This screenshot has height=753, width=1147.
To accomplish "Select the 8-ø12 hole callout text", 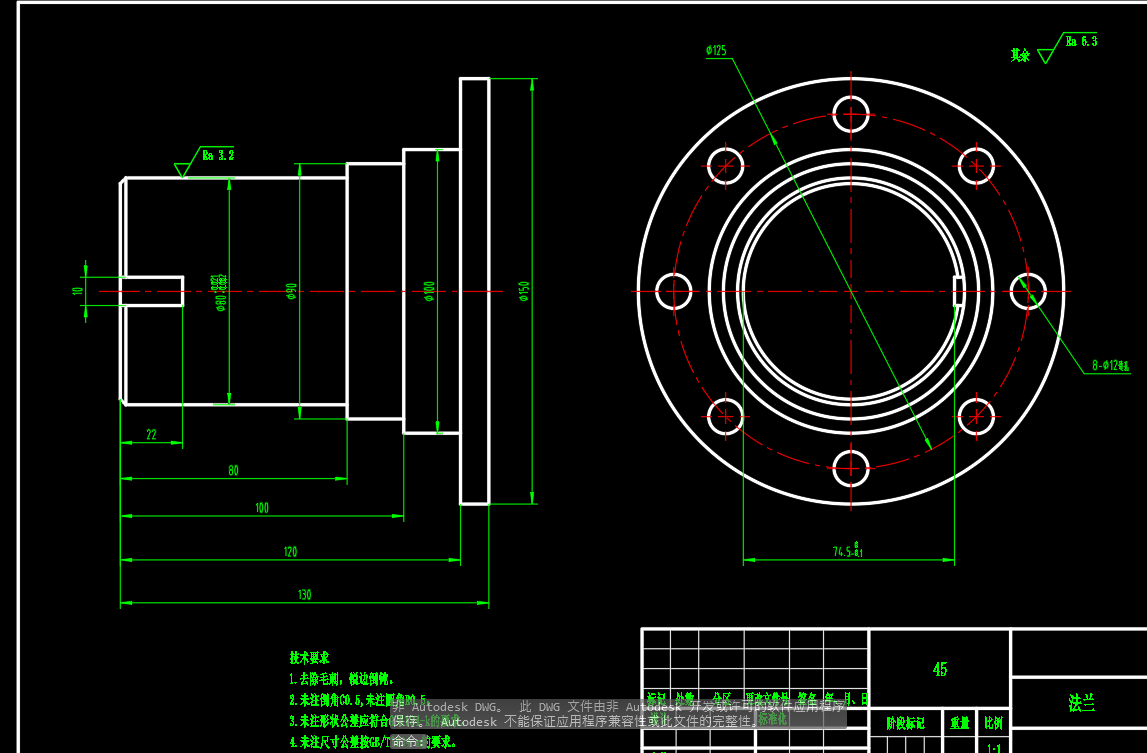I will 1110,365.
